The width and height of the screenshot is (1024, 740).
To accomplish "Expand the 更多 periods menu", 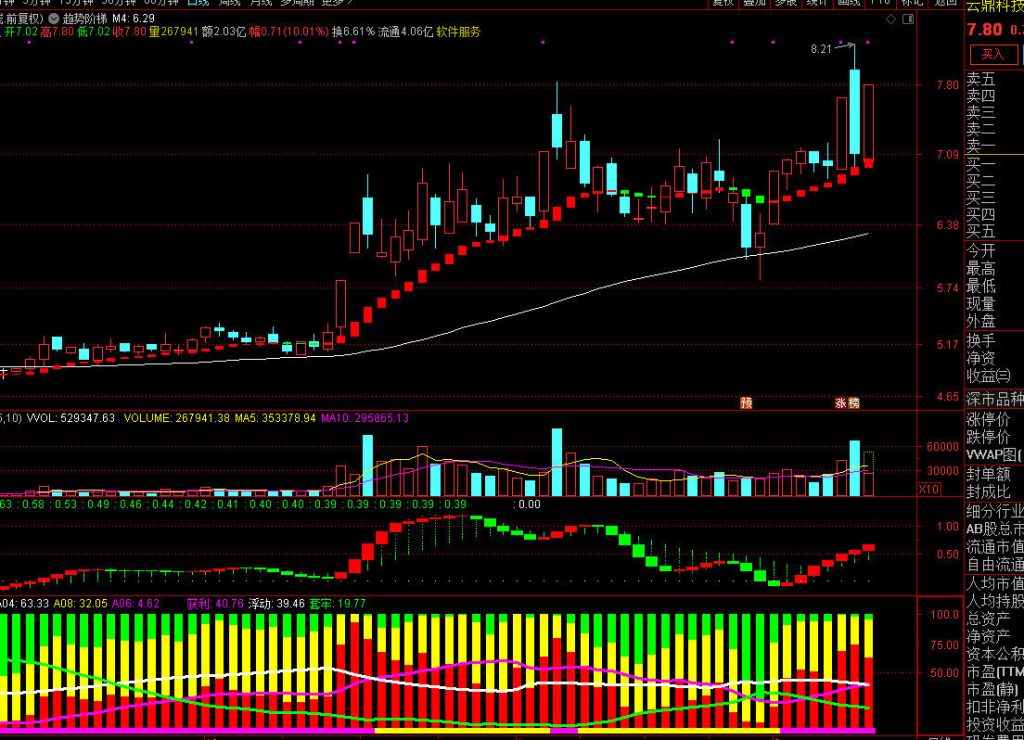I will pos(335,3).
